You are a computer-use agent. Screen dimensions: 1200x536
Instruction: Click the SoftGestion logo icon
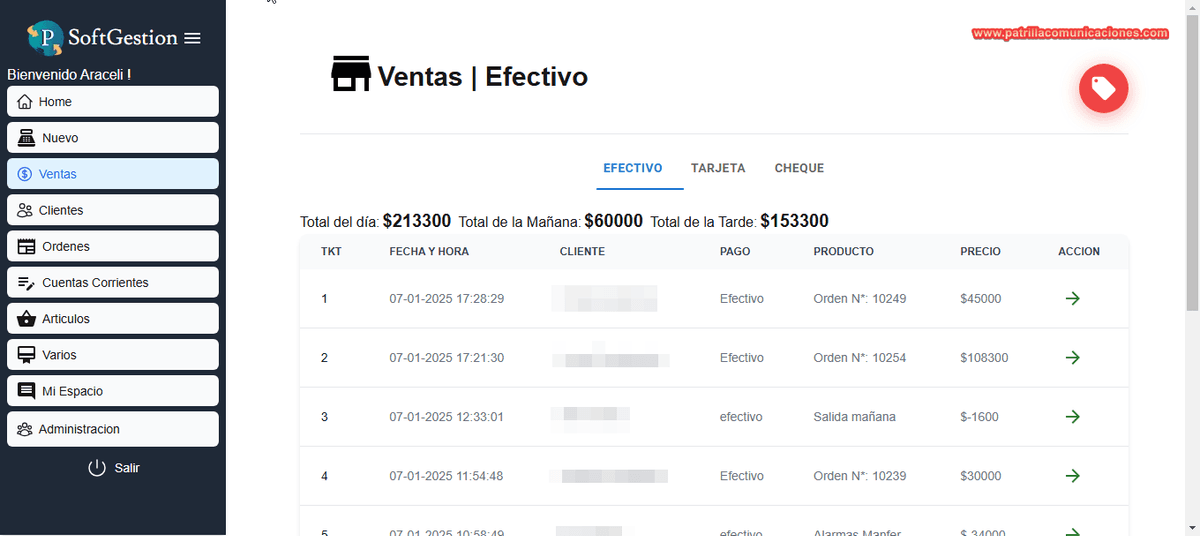pos(44,38)
